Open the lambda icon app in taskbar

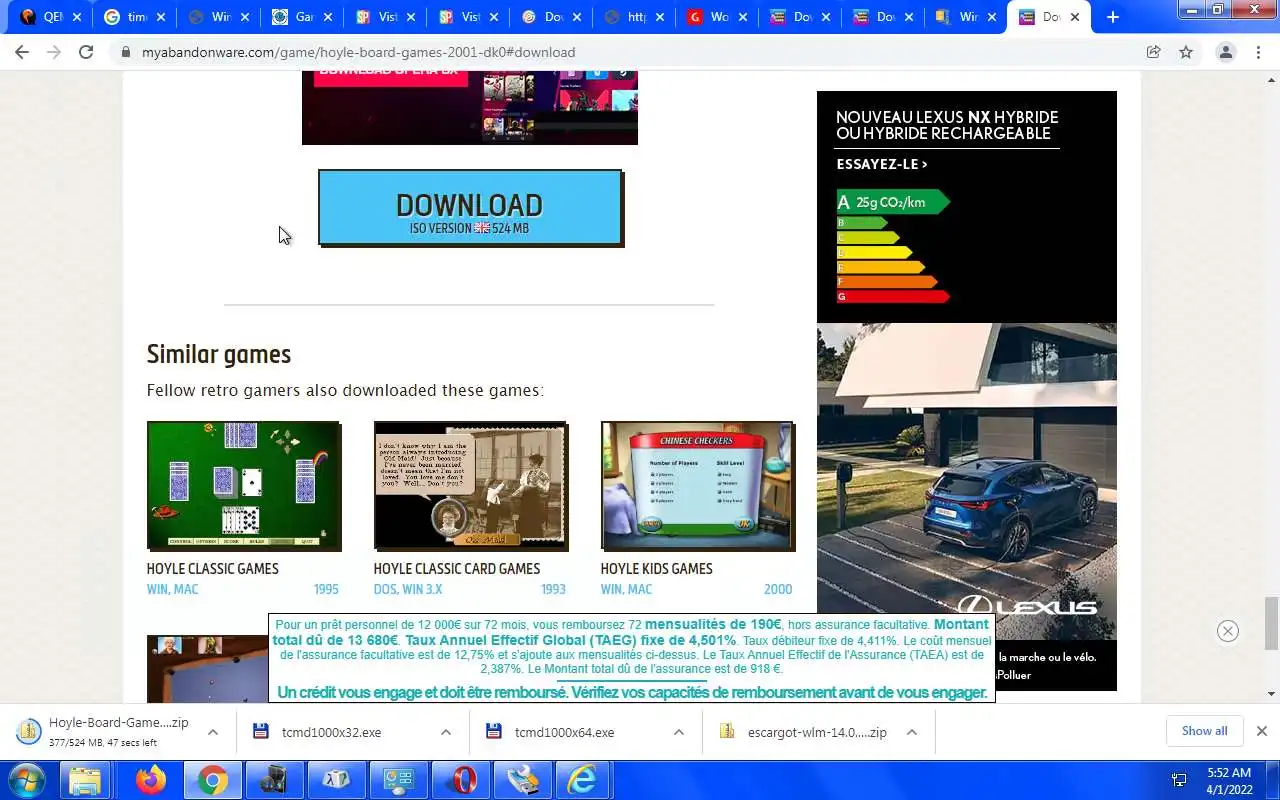(x=335, y=780)
